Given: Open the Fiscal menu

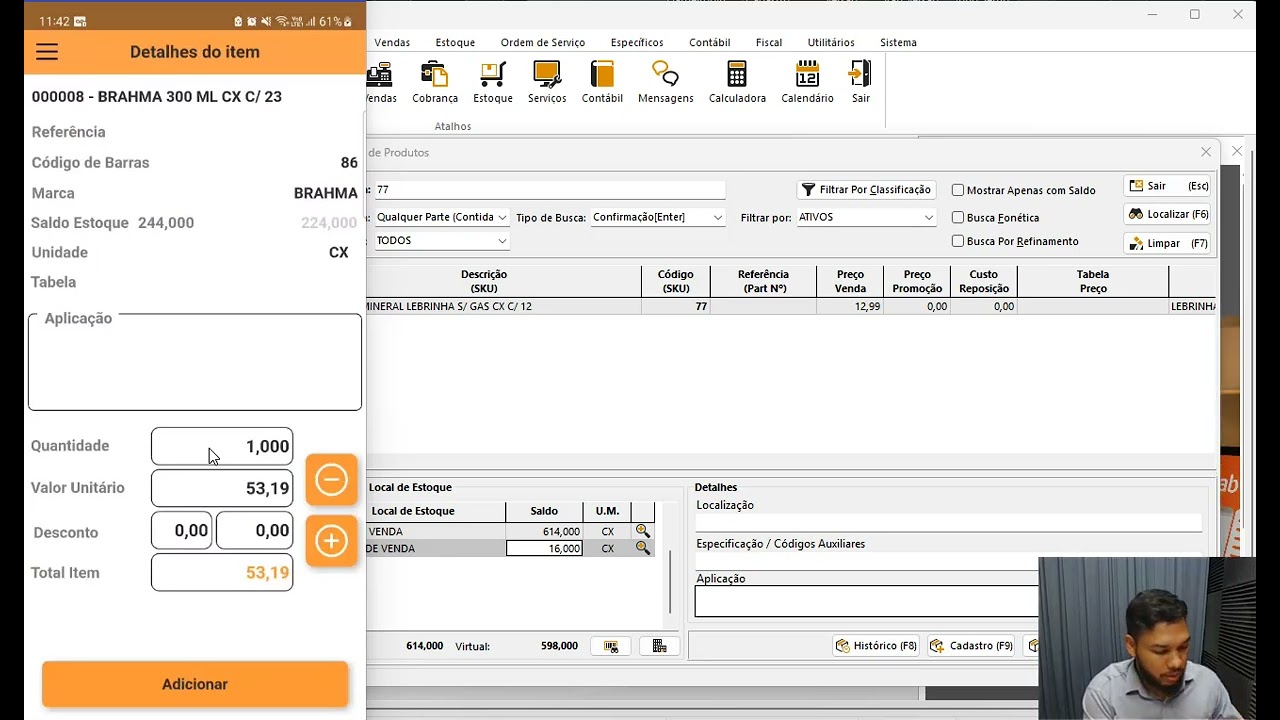Looking at the screenshot, I should click(769, 42).
